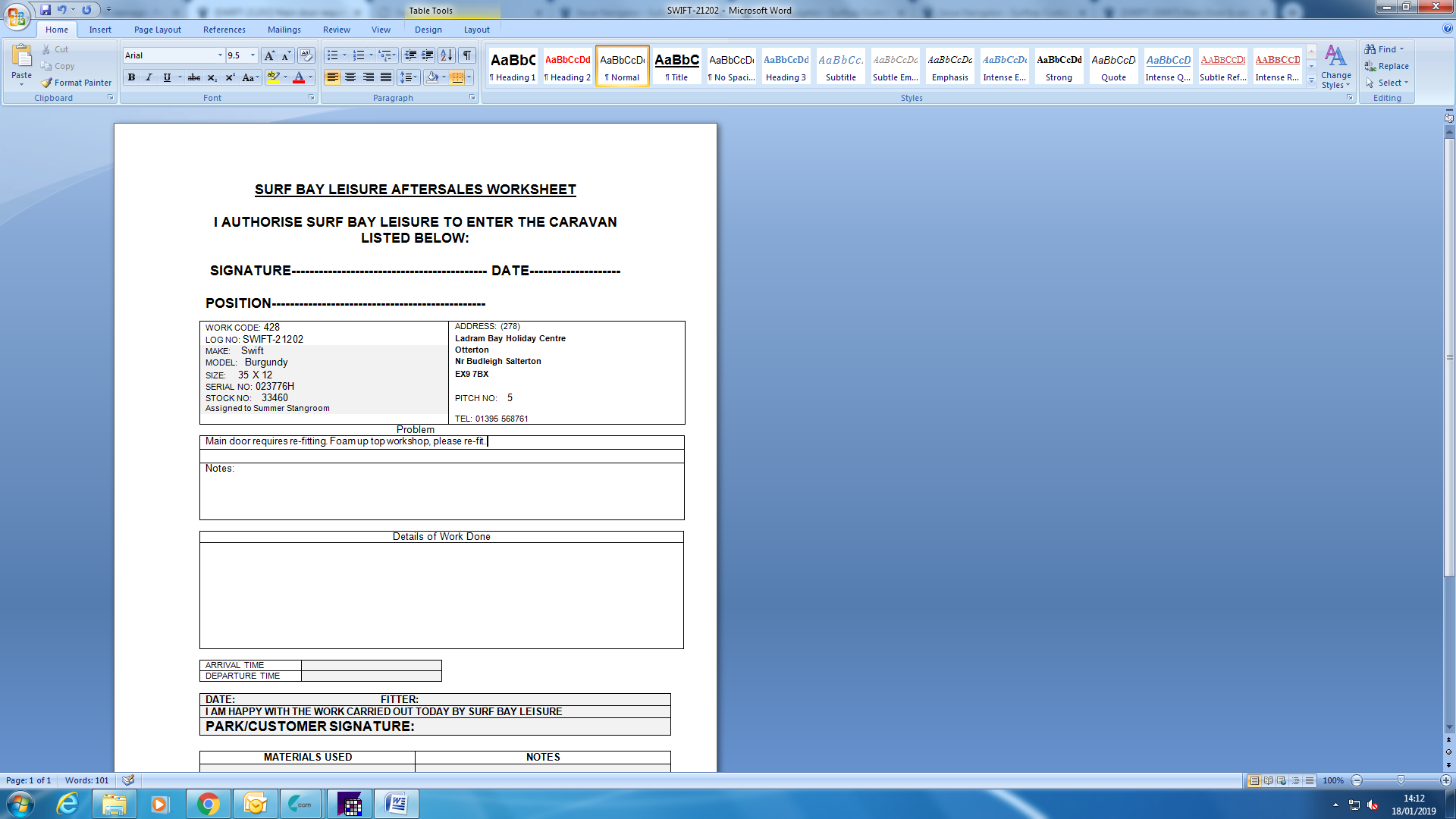Click the Replace button in Editing

point(1386,66)
